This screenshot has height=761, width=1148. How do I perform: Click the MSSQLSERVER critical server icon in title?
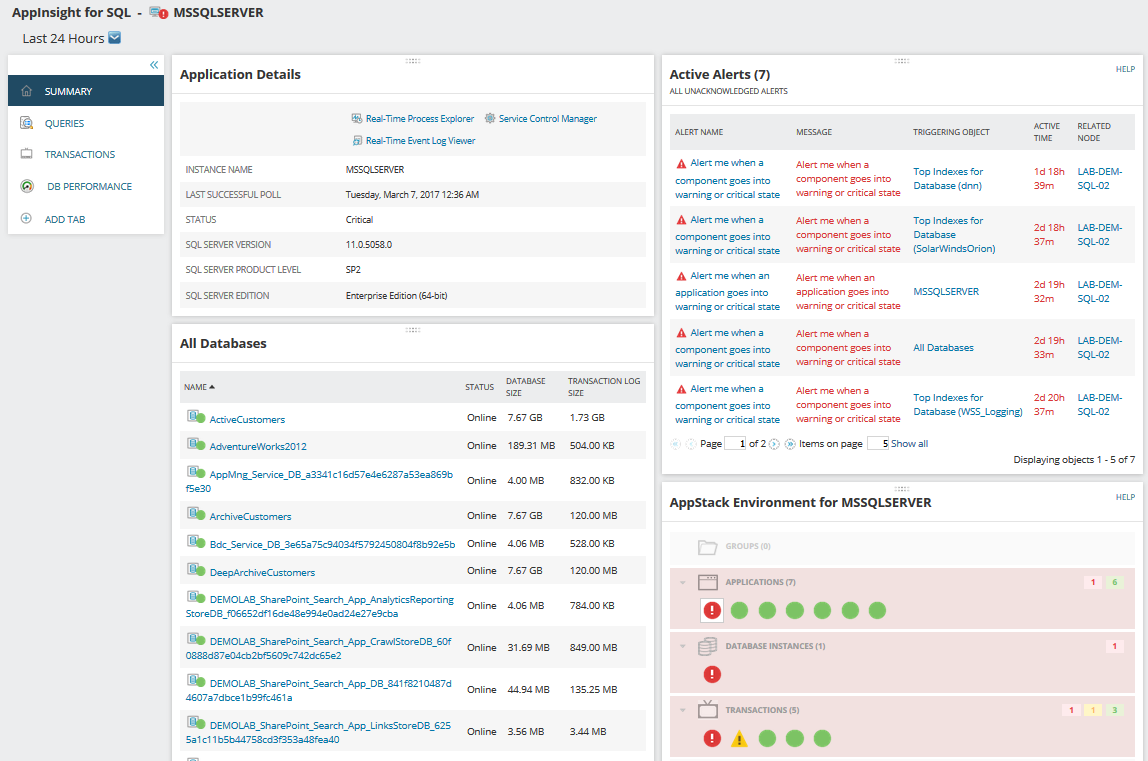coord(158,12)
